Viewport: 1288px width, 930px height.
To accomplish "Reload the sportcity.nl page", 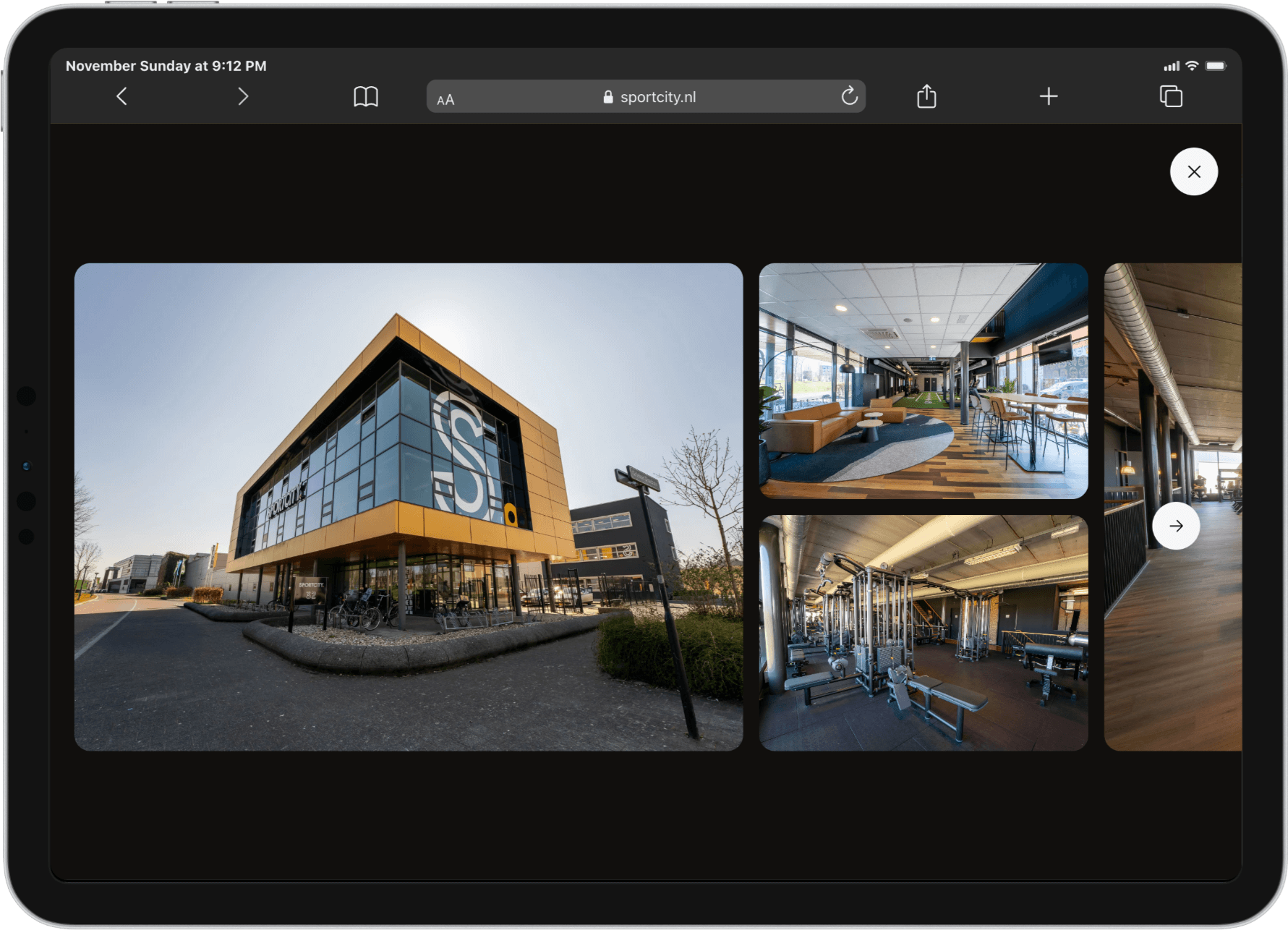I will 850,95.
